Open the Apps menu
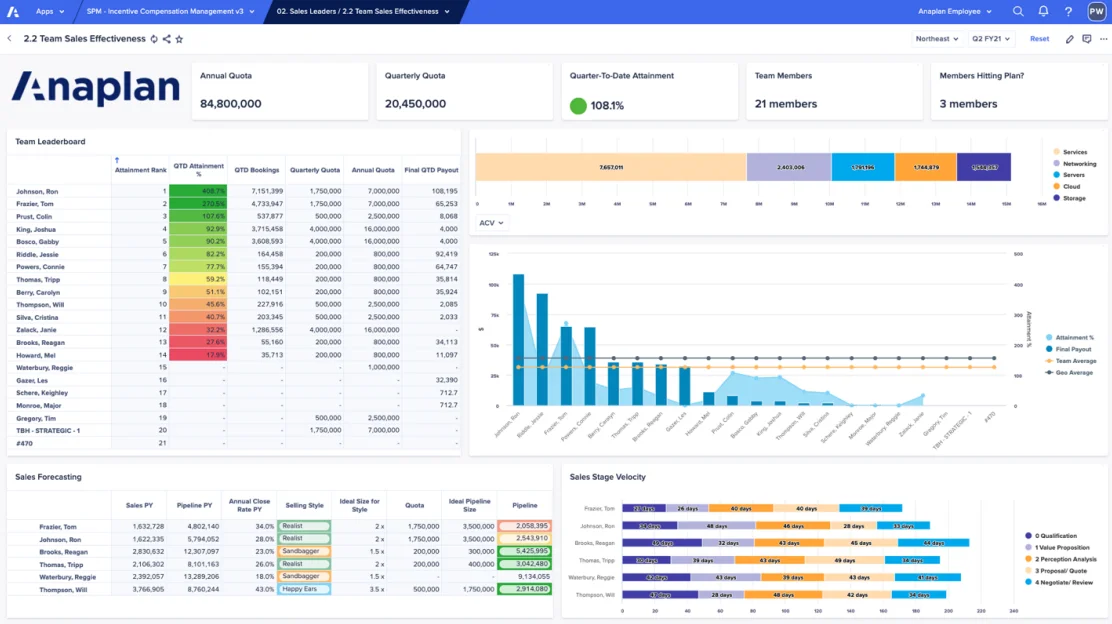The width and height of the screenshot is (1112, 624). click(49, 12)
